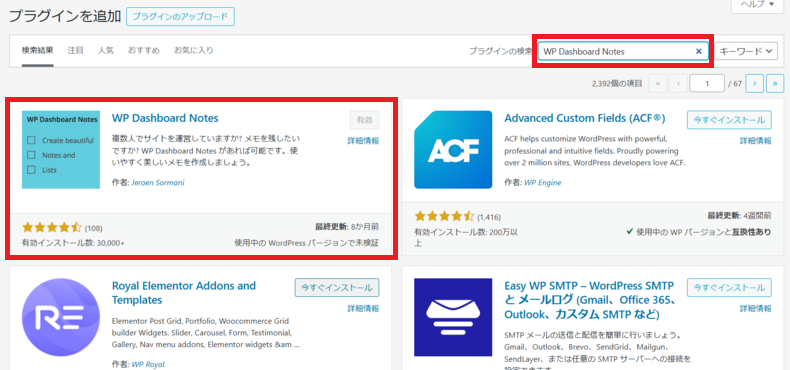Screen dimensions: 790x370
Task: Click the Advanced Custom Fields ACF icon
Action: click(x=453, y=150)
